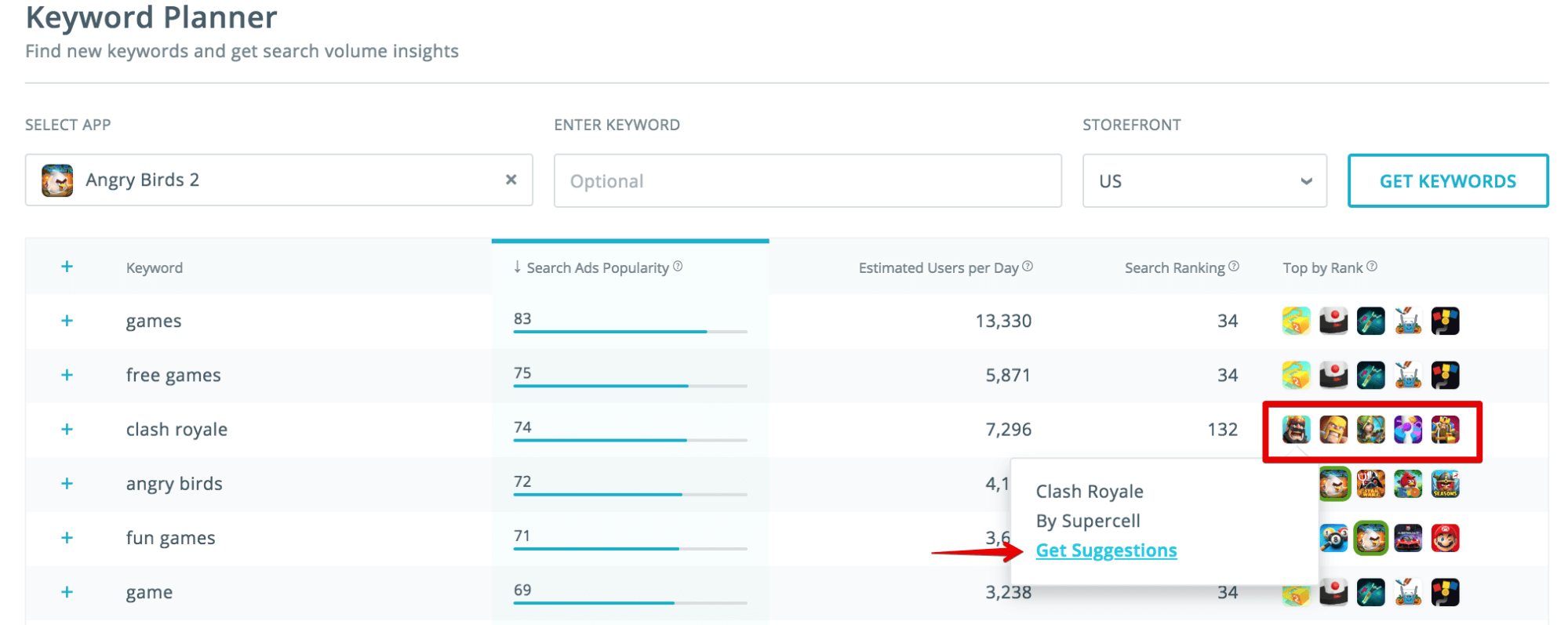
Task: Click yellow cube app icon in 'games' row
Action: [x=1296, y=321]
